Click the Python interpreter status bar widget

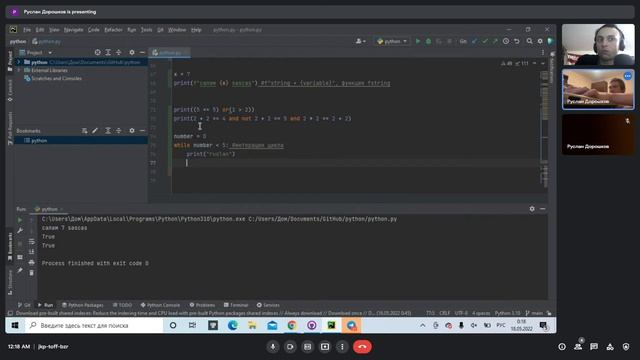(x=507, y=313)
